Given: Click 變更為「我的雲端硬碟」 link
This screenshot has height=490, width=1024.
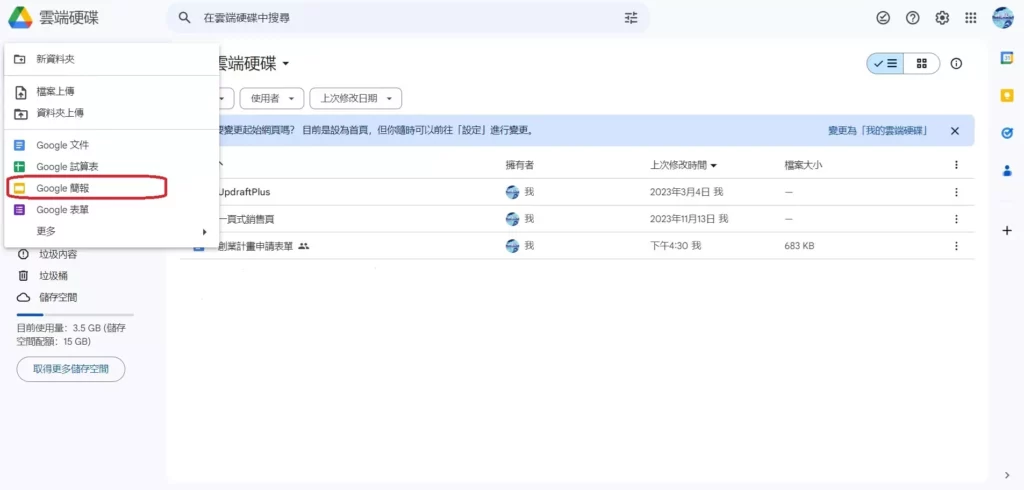Looking at the screenshot, I should pos(878,131).
